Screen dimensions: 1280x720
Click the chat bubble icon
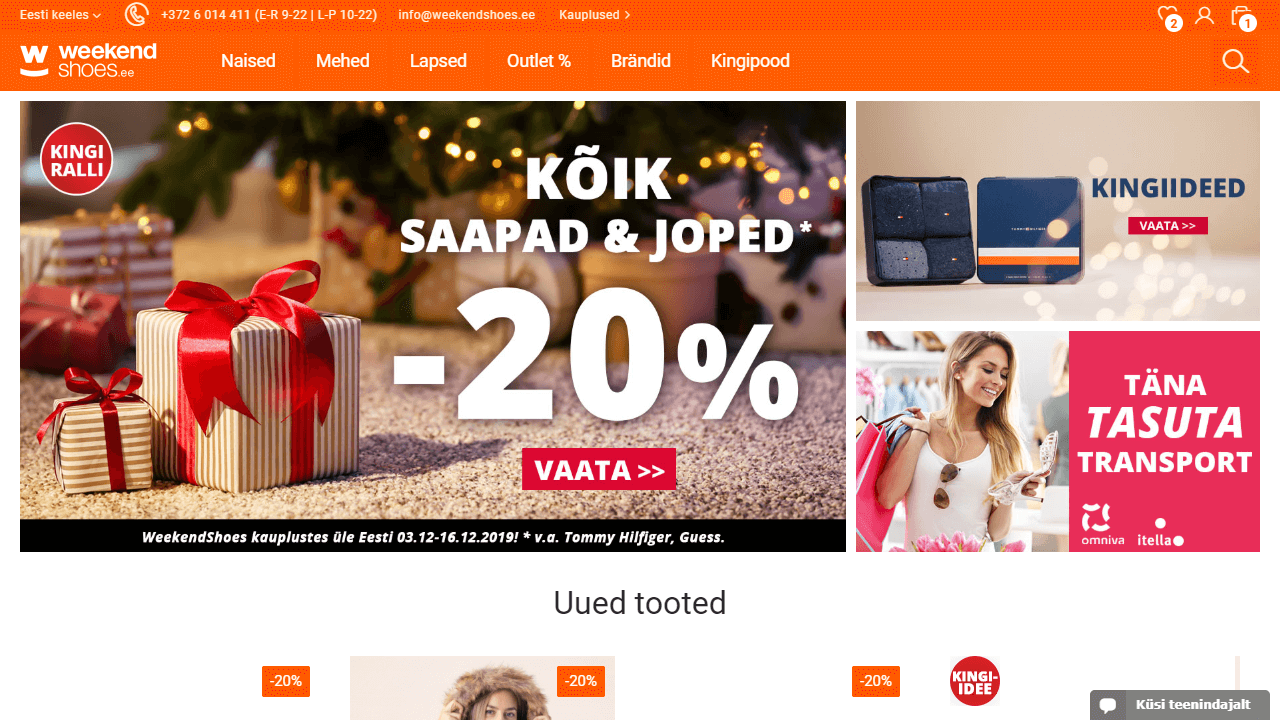click(1108, 705)
